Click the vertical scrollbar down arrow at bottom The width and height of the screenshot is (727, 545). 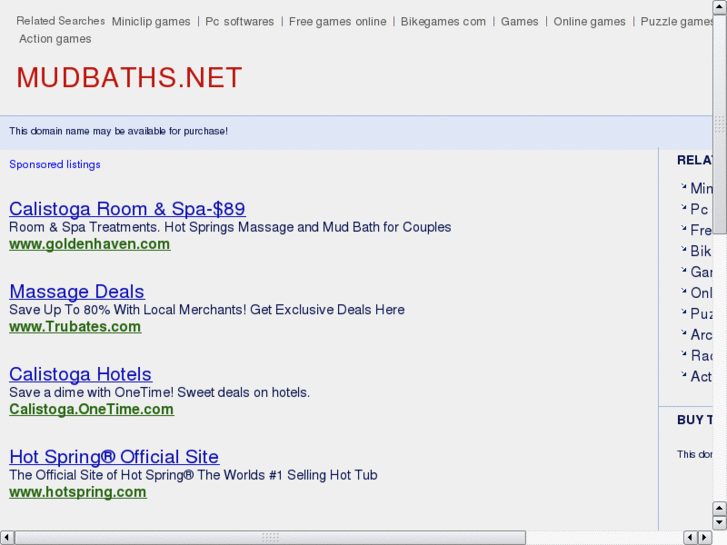[x=719, y=522]
